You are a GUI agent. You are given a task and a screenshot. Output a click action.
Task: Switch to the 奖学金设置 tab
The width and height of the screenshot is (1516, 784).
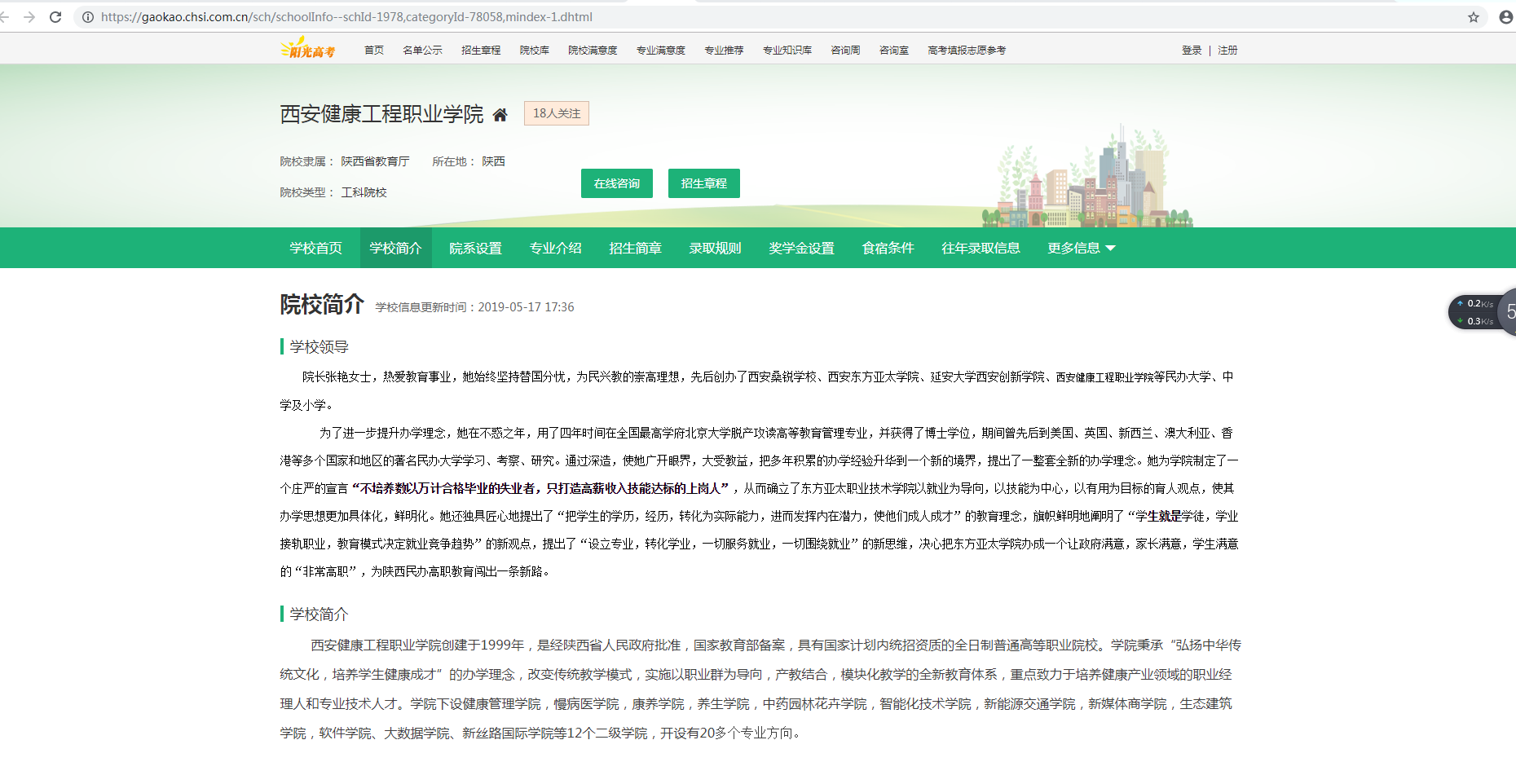click(x=802, y=248)
